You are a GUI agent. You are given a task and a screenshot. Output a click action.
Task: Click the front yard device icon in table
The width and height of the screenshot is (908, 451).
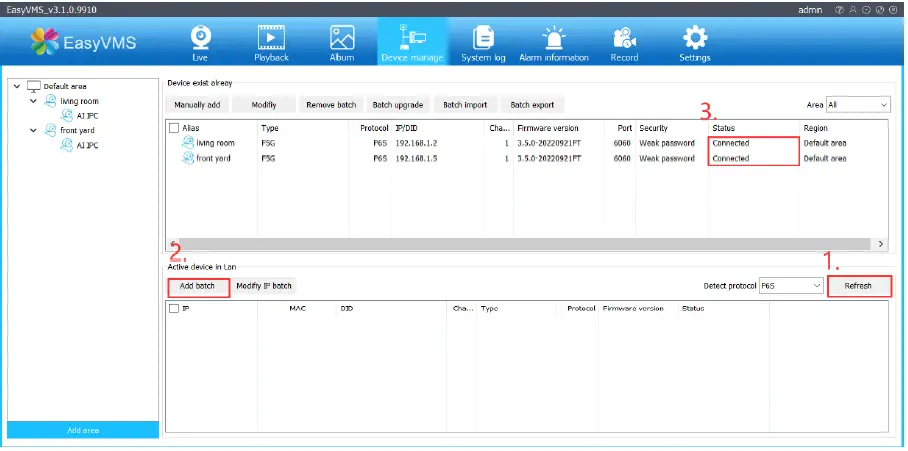click(x=188, y=158)
